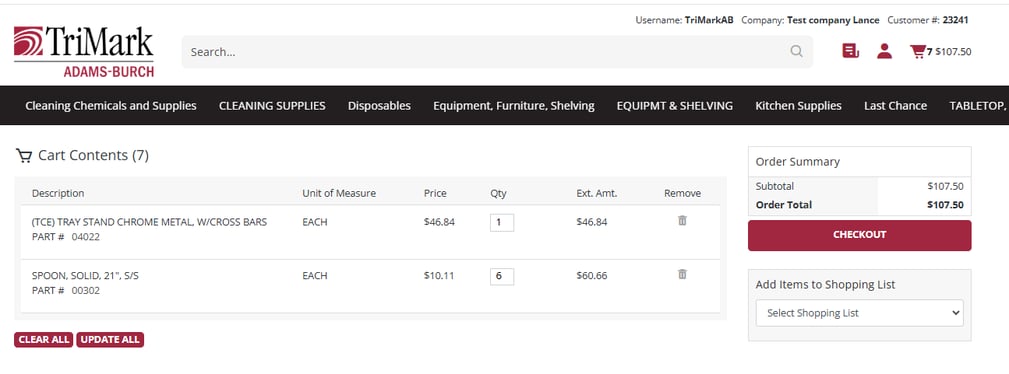Open the Equipment, Furniture, Shelving menu
Viewport: 1009px width, 374px height.
[514, 106]
